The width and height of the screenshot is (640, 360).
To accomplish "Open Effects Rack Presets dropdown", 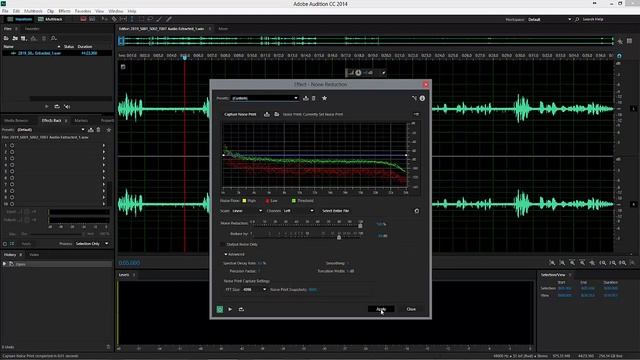I will click(x=51, y=130).
